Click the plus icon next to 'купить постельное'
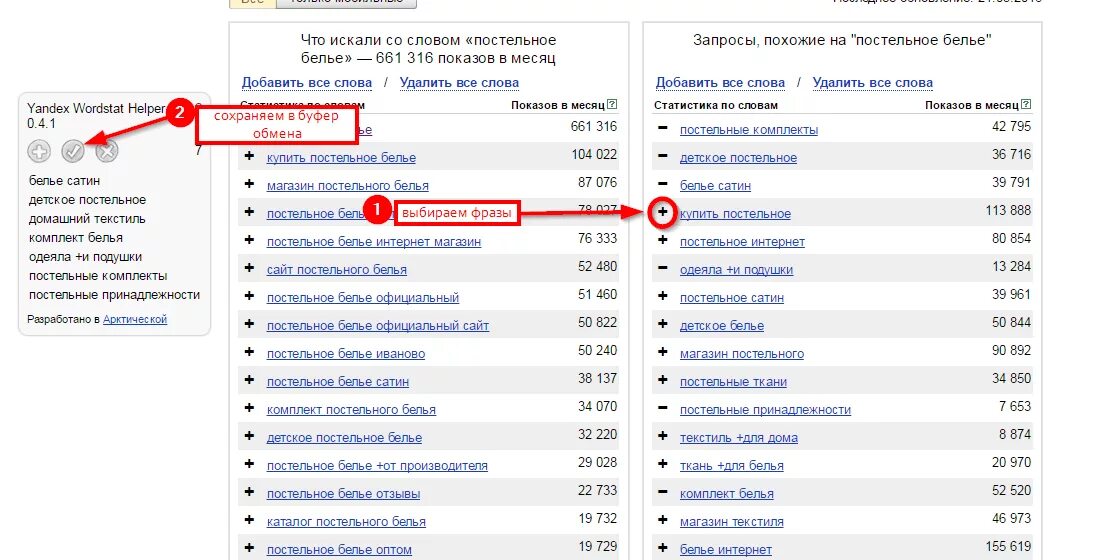This screenshot has width=1095, height=560. 663,212
